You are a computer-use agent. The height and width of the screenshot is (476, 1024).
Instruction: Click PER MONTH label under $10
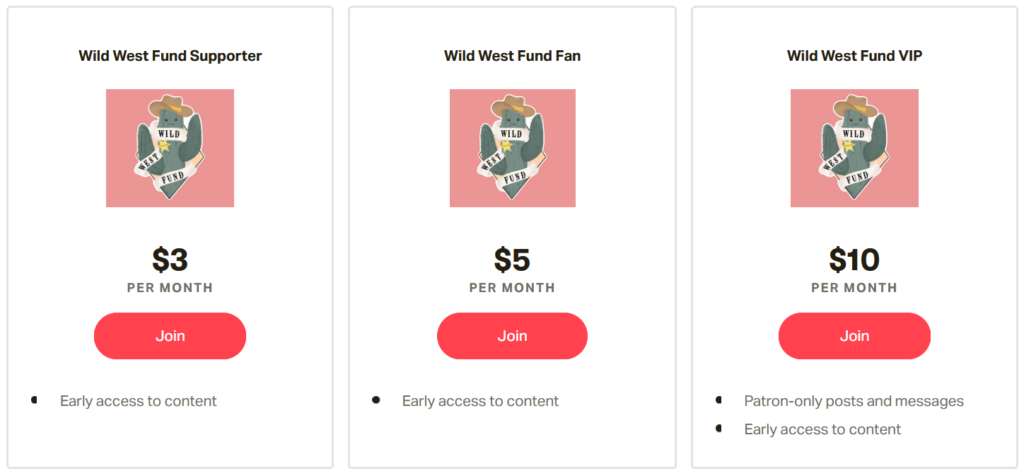[854, 288]
